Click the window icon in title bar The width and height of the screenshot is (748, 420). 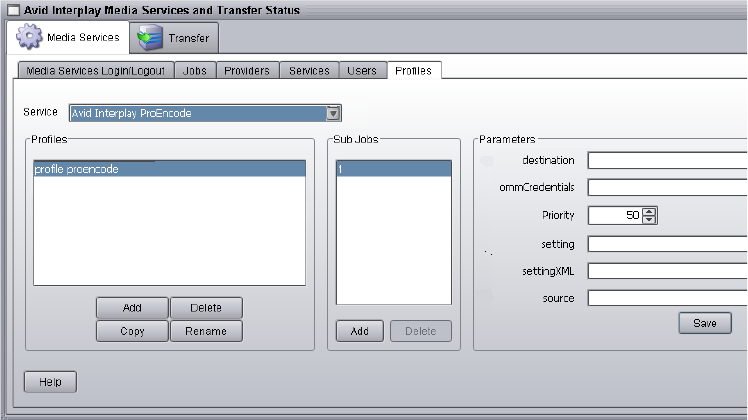(x=11, y=9)
